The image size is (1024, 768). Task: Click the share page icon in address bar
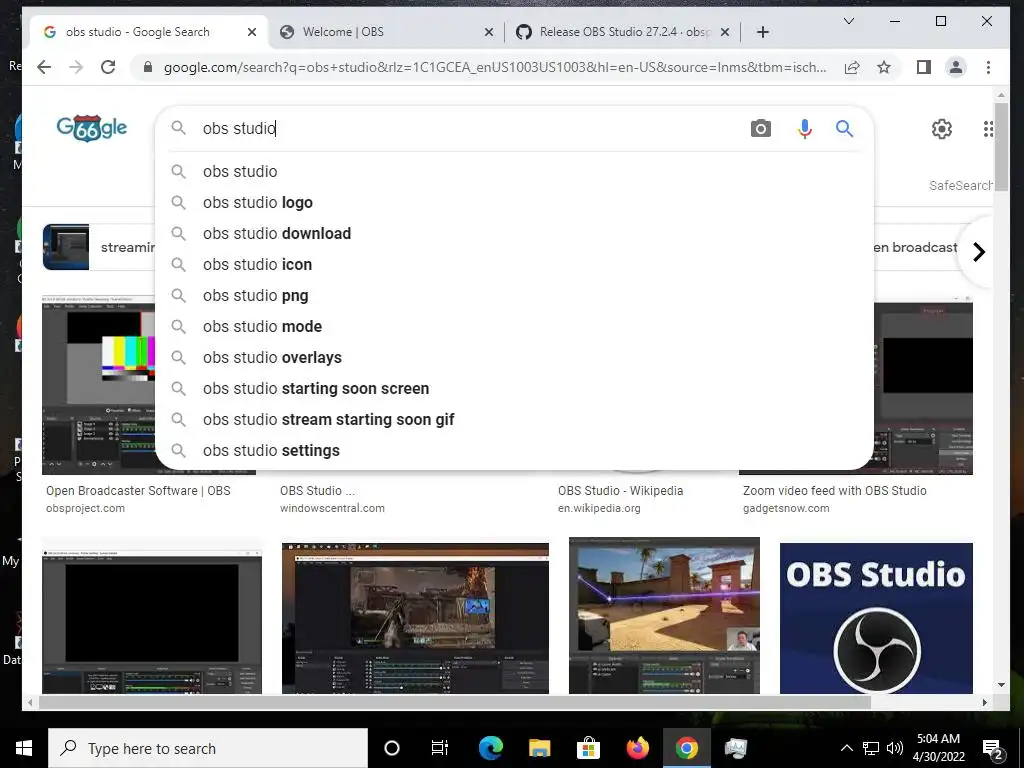tap(852, 67)
